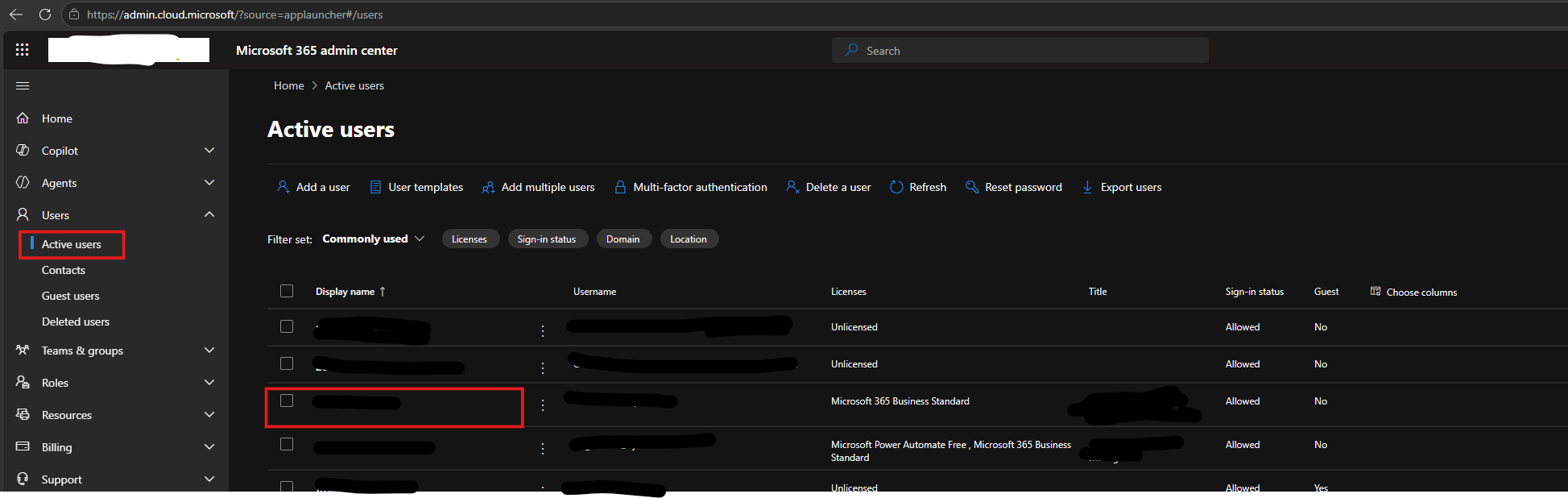Expand the Copilot navigation section
Image resolution: width=1568 pixels, height=498 pixels.
209,150
